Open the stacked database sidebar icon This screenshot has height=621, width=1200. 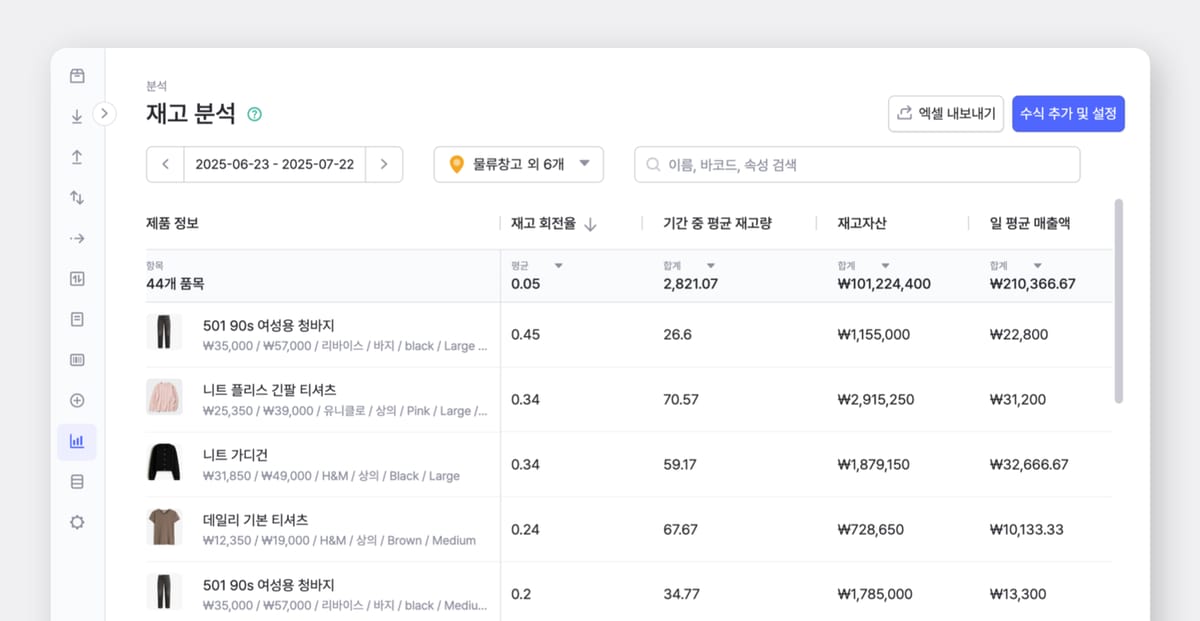tap(77, 482)
